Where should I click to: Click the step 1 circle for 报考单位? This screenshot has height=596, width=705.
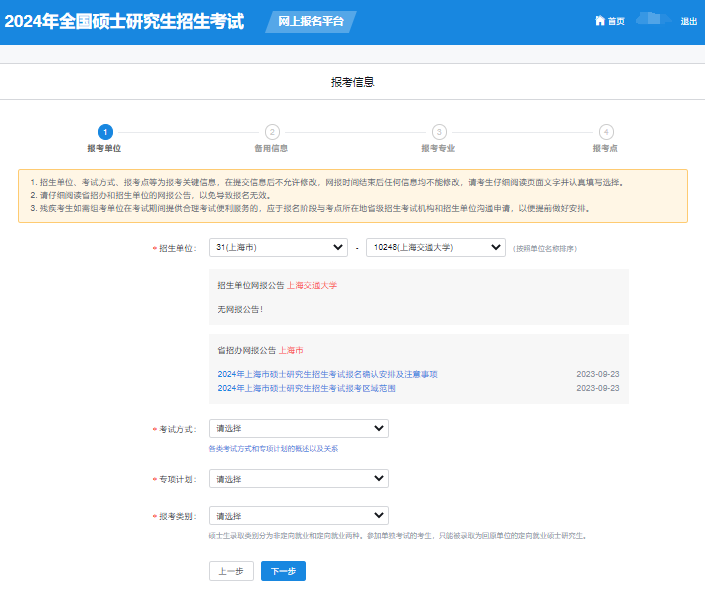(105, 131)
